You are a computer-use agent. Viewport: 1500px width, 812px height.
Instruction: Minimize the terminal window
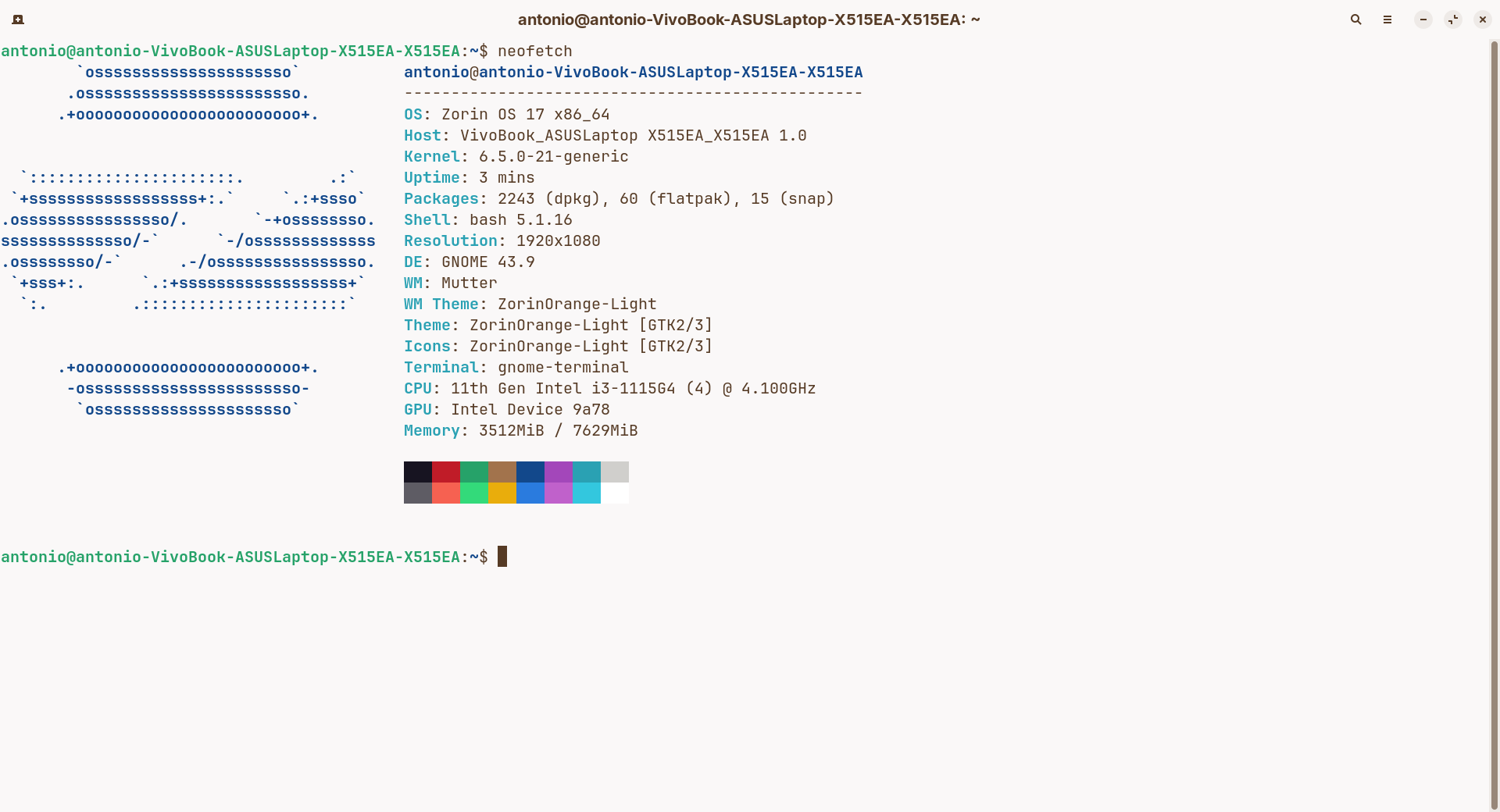click(x=1423, y=20)
